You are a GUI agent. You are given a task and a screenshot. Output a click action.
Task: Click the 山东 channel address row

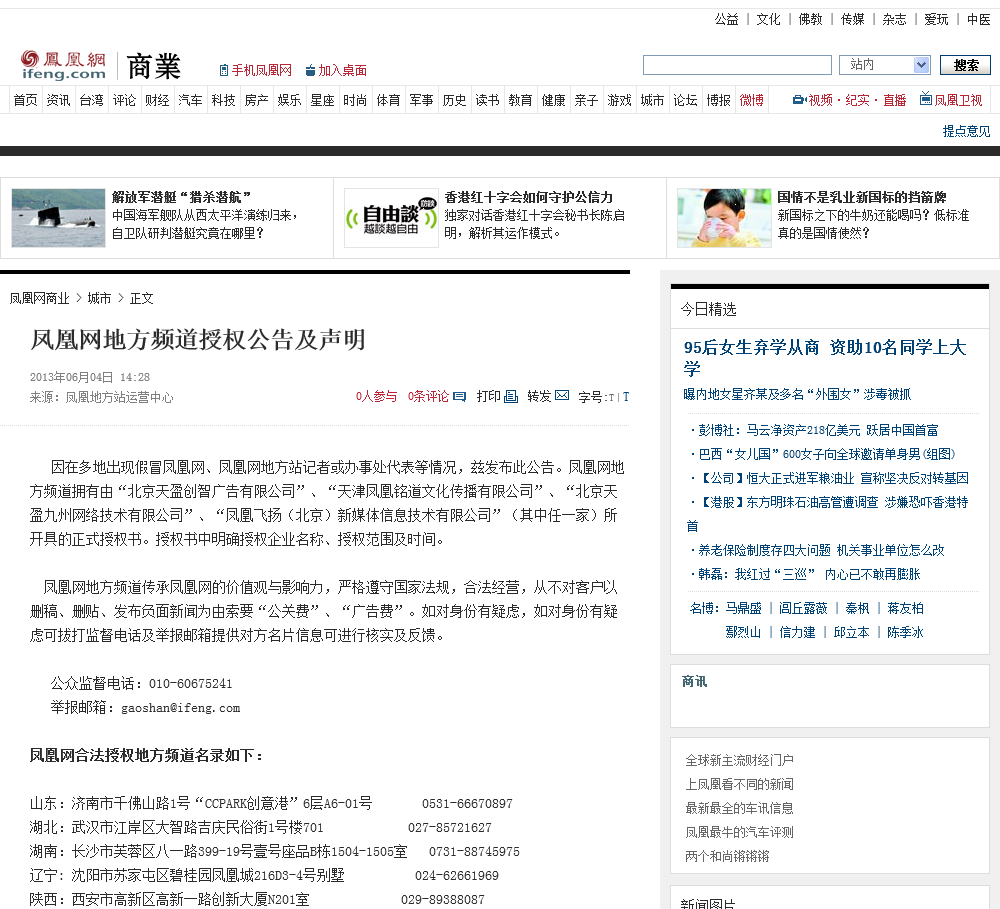(271, 804)
